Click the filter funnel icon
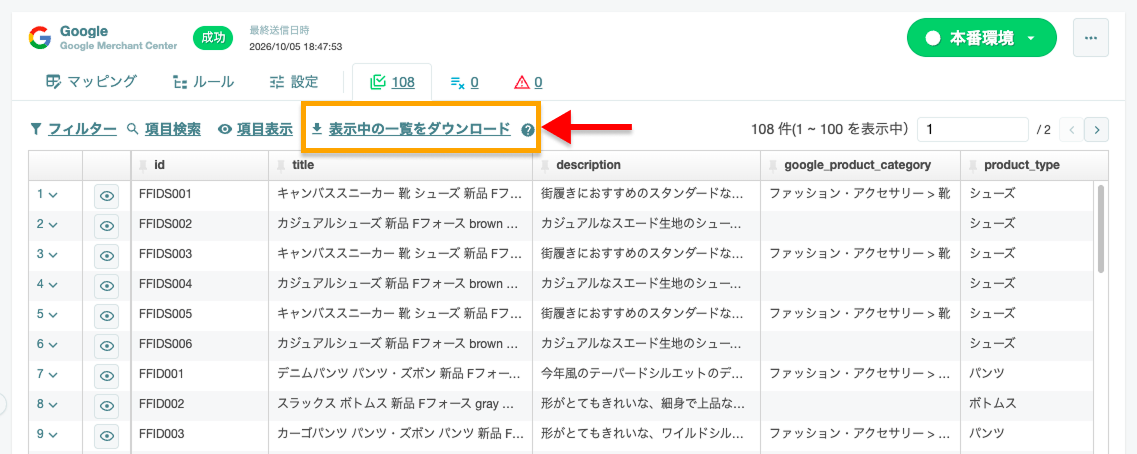Screen dimensions: 1137x454 point(36,129)
